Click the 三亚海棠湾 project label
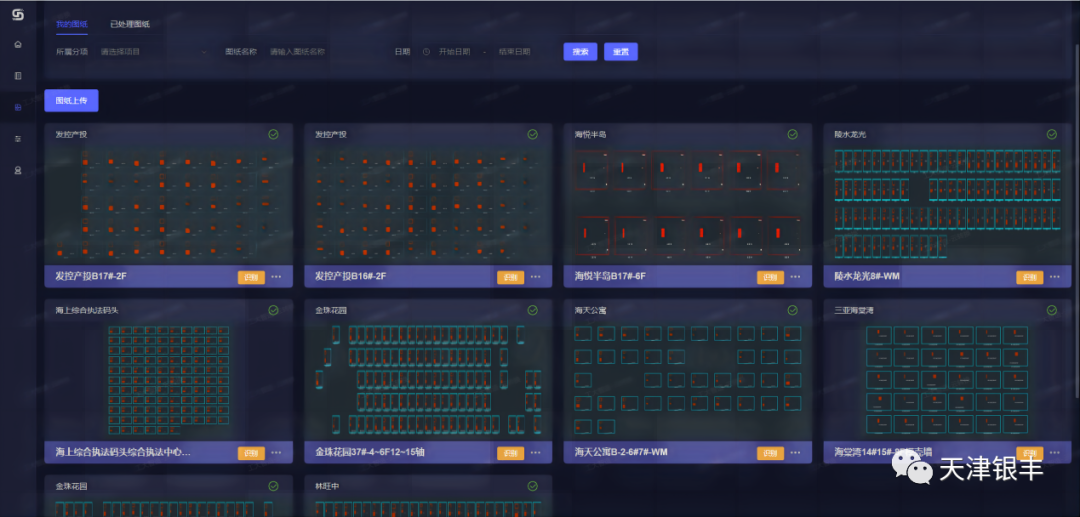Viewport: 1080px width, 517px height. coord(853,310)
